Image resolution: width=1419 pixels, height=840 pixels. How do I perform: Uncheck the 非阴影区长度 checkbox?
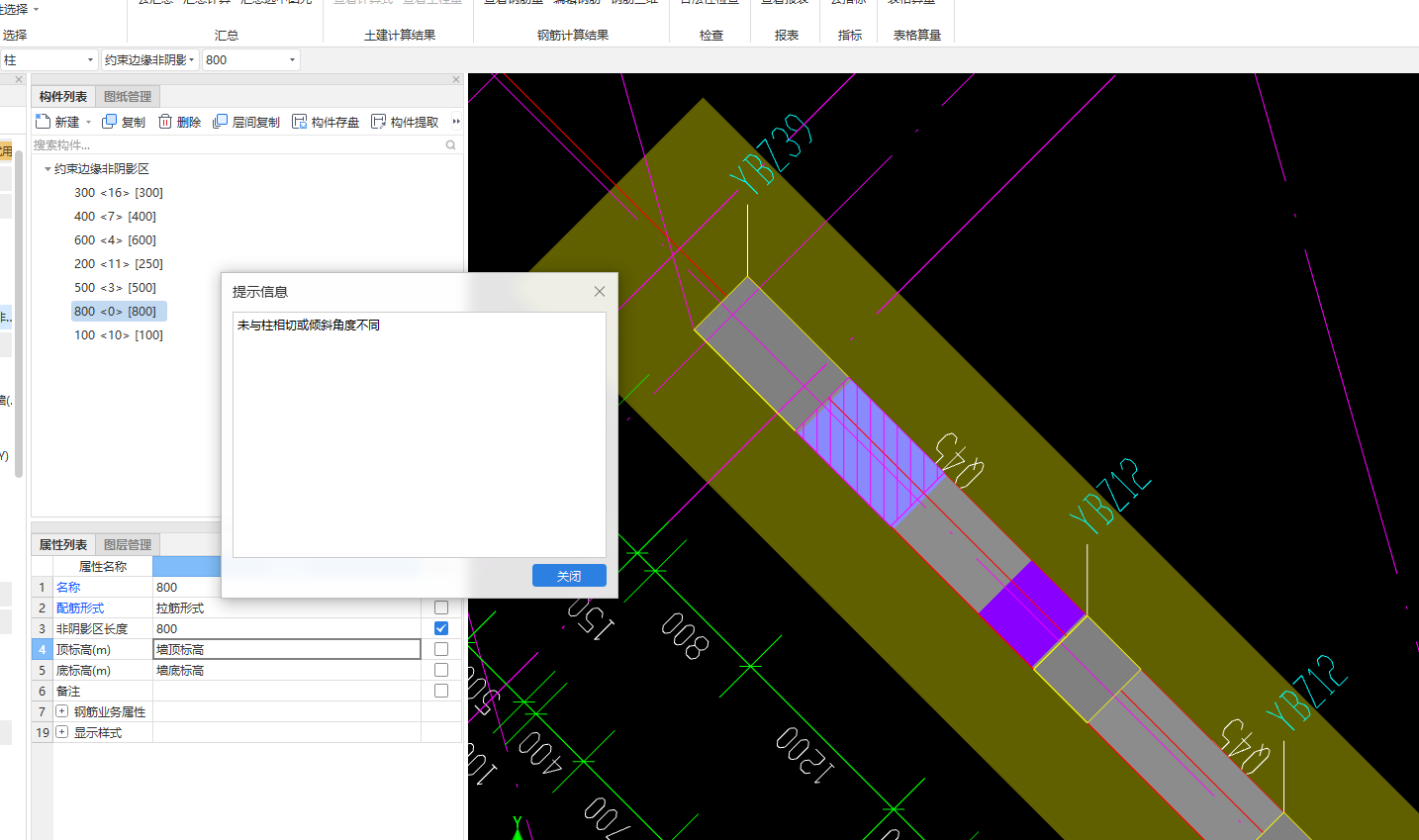441,628
